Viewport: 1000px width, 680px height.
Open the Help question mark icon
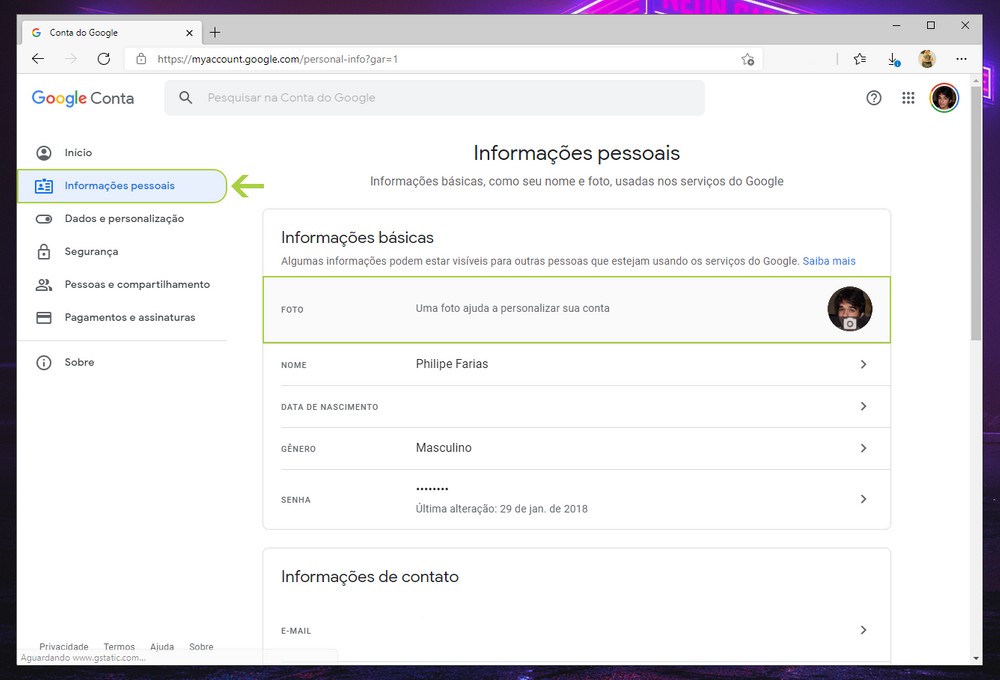click(x=874, y=98)
